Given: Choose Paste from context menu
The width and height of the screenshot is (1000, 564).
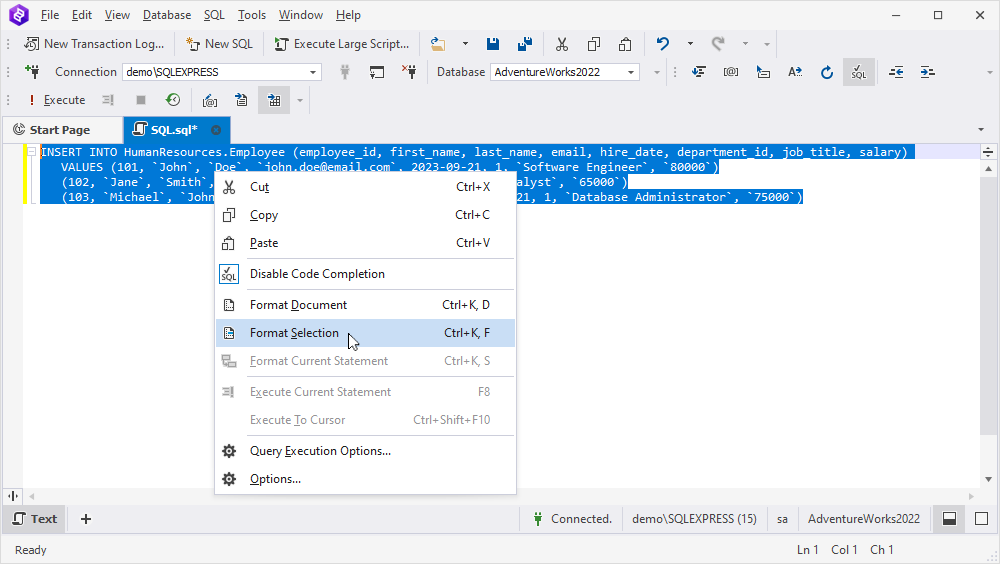Looking at the screenshot, I should [x=365, y=243].
